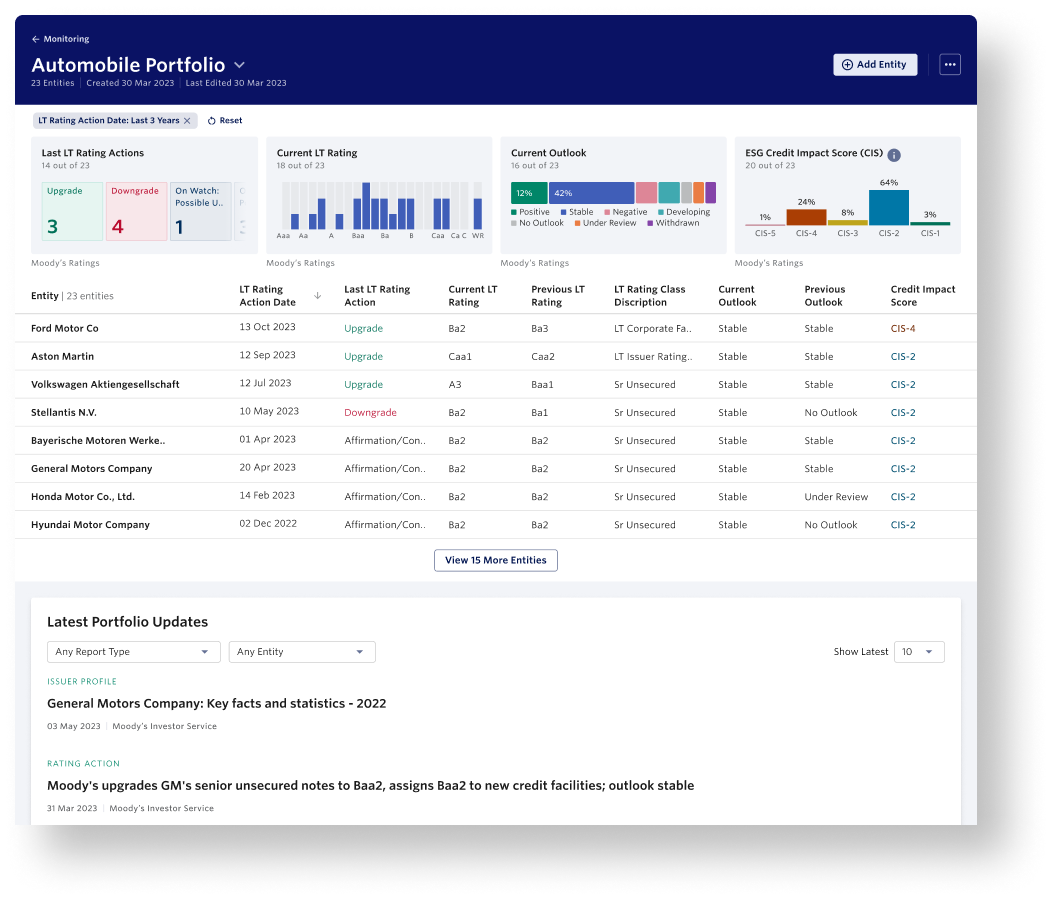Open the three-dots more options menu
Viewport: 1052px width, 900px height.
[949, 64]
